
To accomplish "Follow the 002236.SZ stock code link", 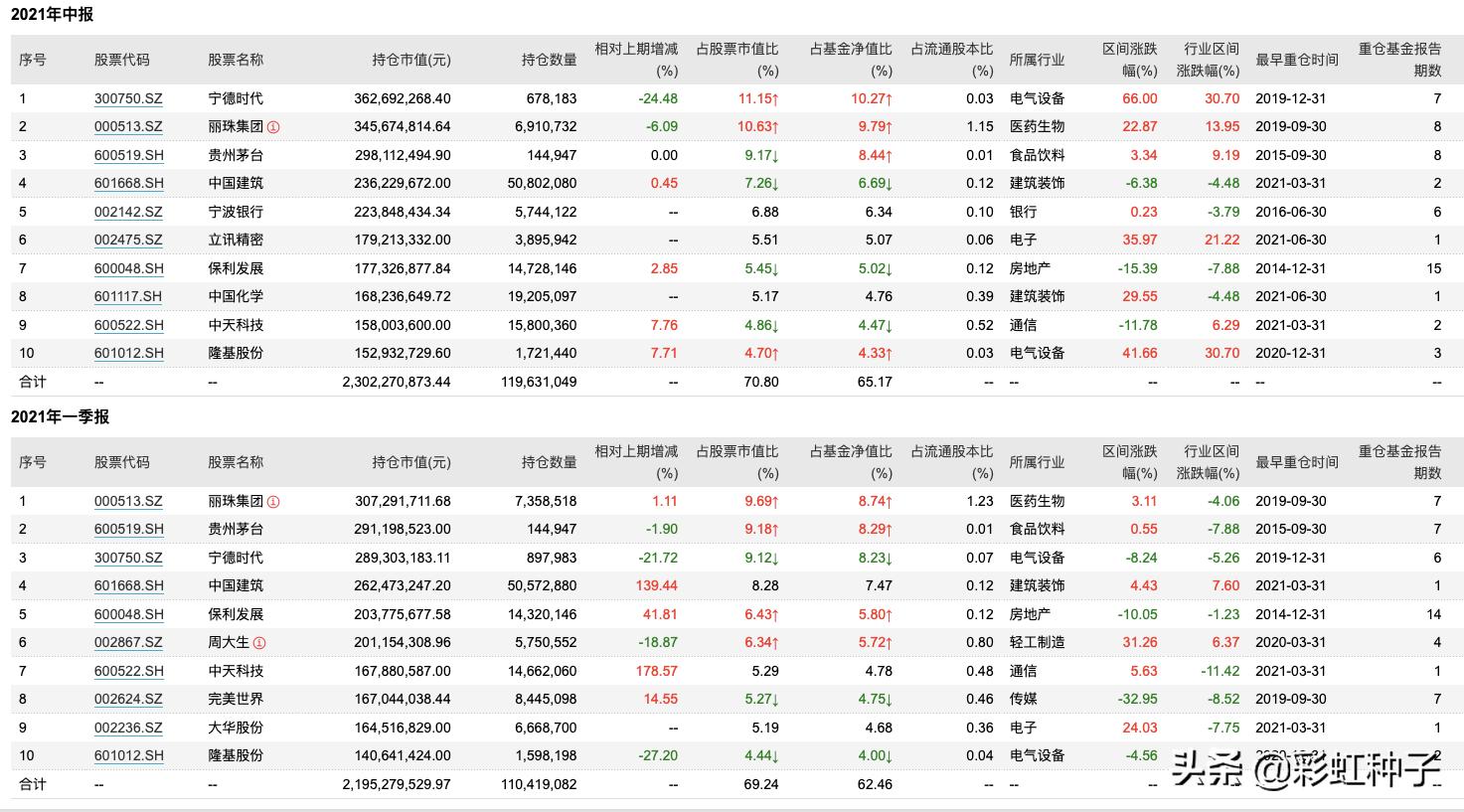I will [x=128, y=728].
